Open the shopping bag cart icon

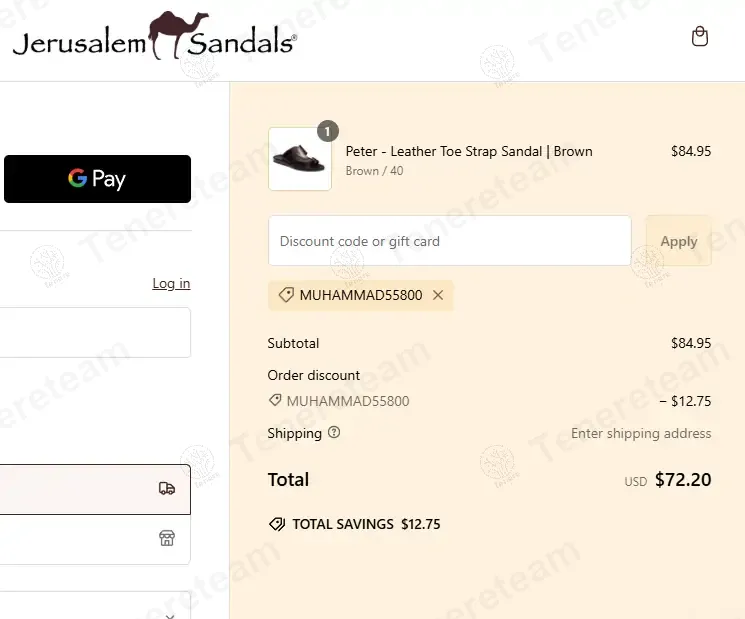(x=700, y=37)
